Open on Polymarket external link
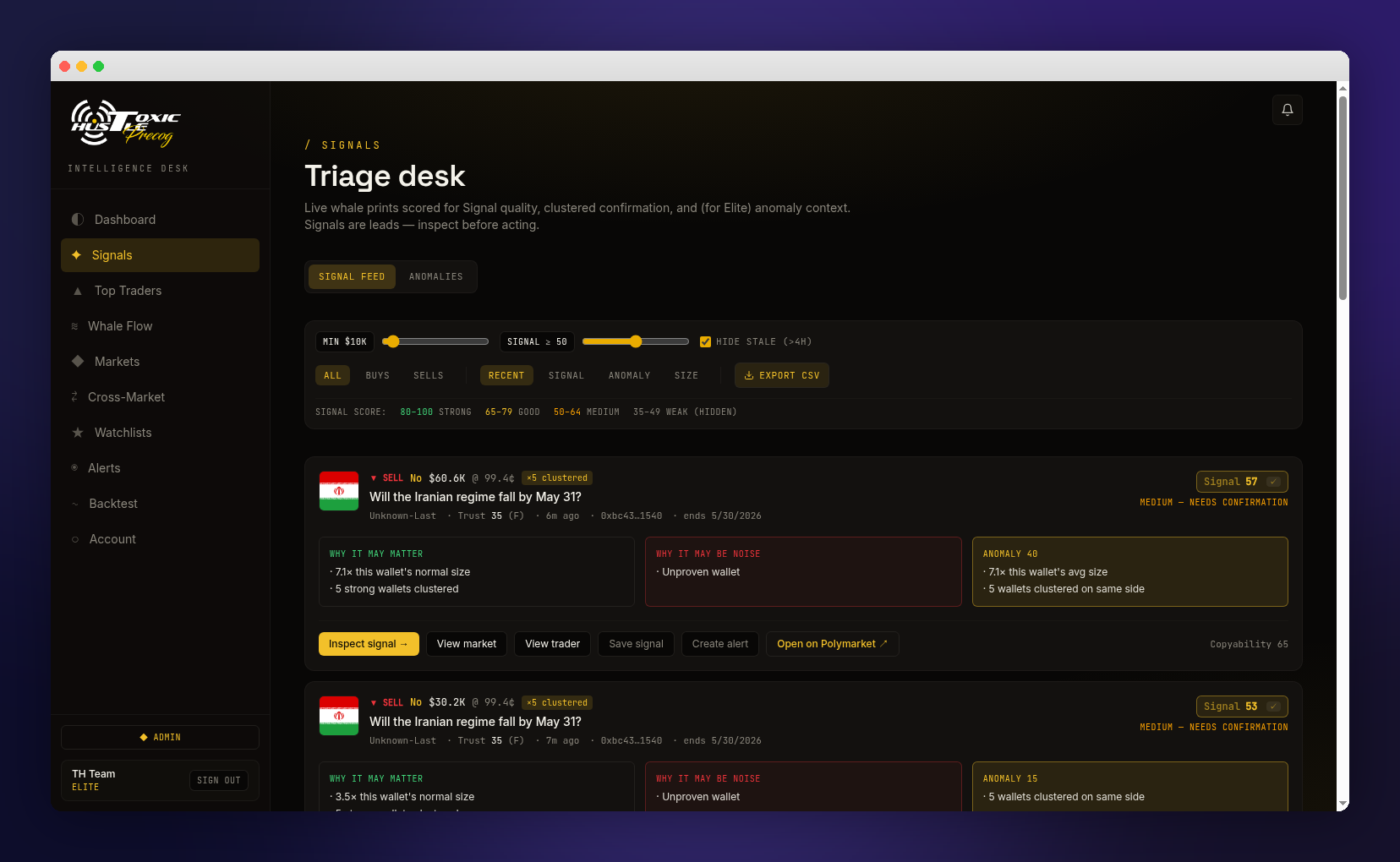 [832, 644]
